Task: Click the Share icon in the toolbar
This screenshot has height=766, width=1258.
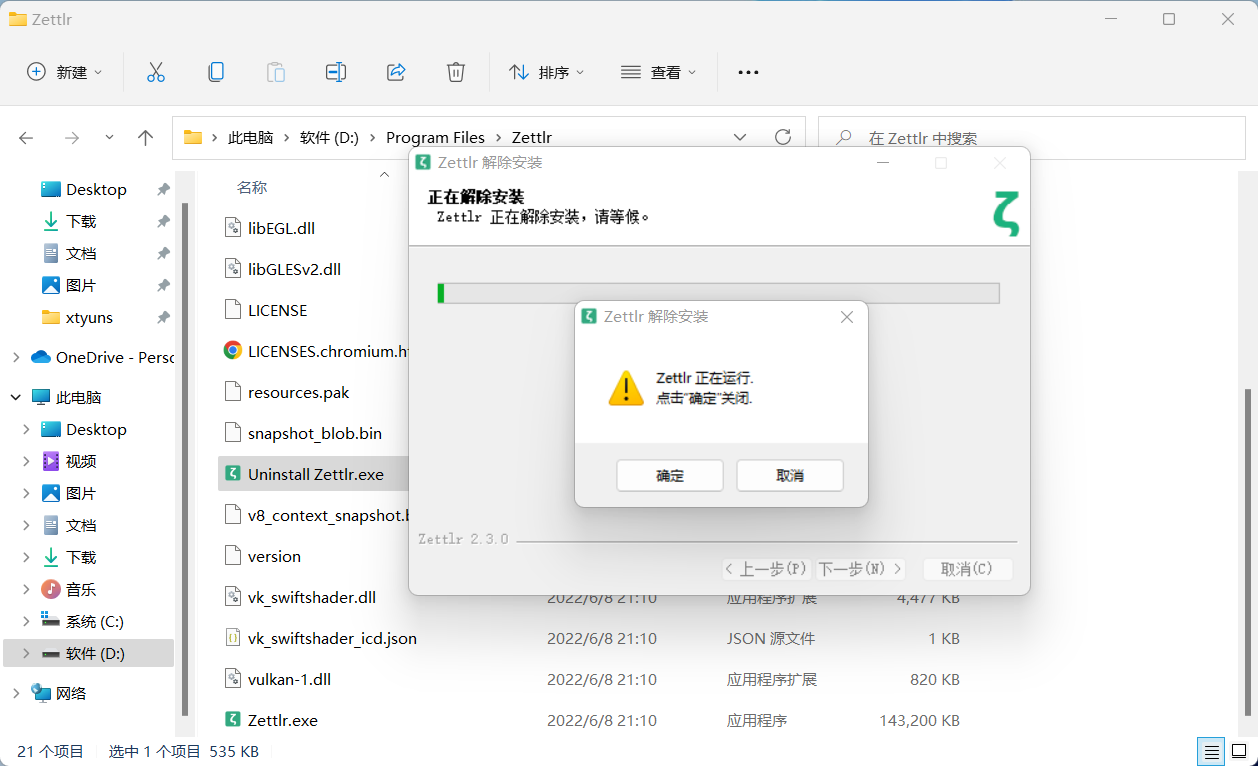Action: point(396,71)
